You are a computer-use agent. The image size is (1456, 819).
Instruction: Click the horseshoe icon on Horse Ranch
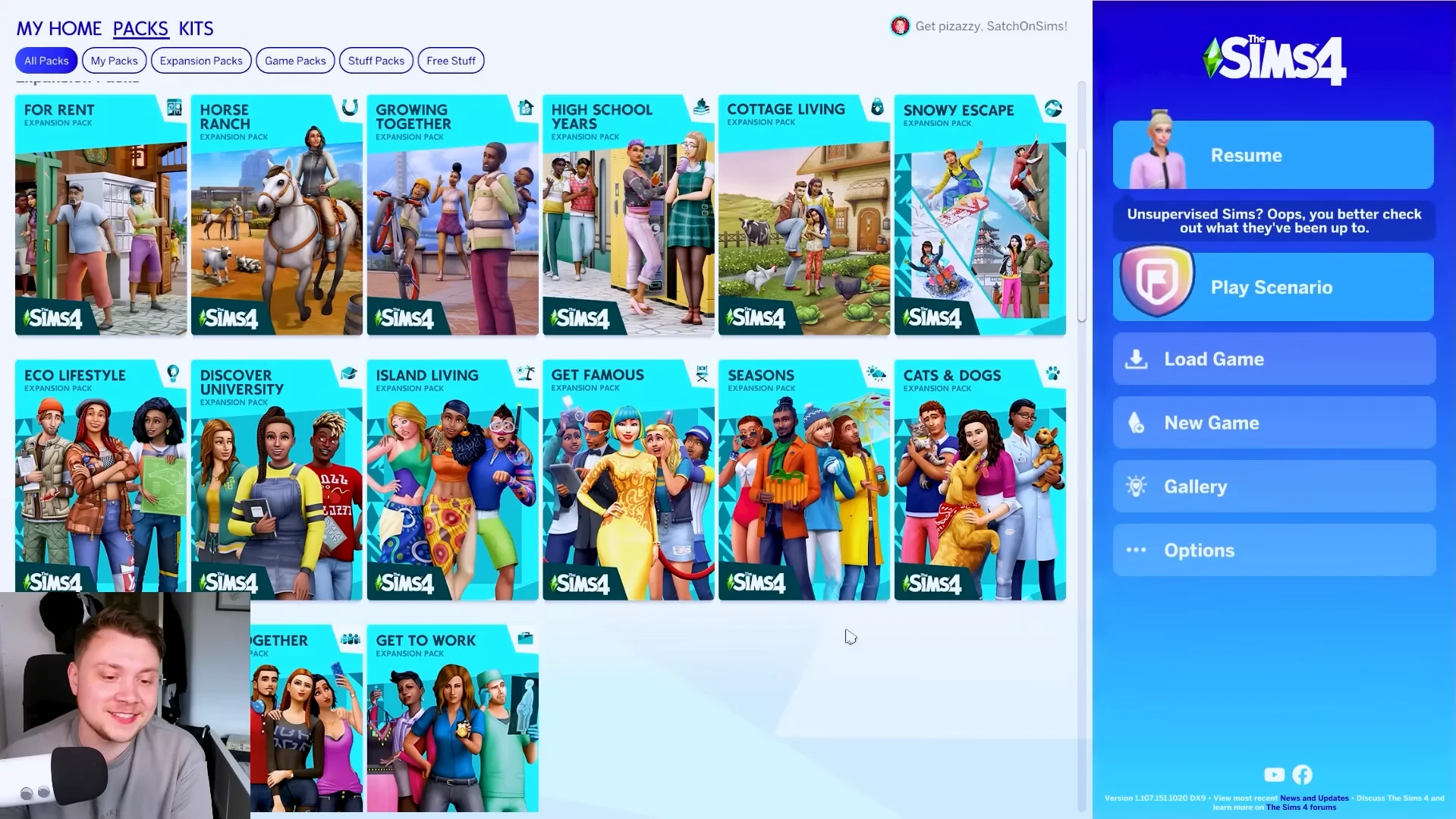coord(348,109)
